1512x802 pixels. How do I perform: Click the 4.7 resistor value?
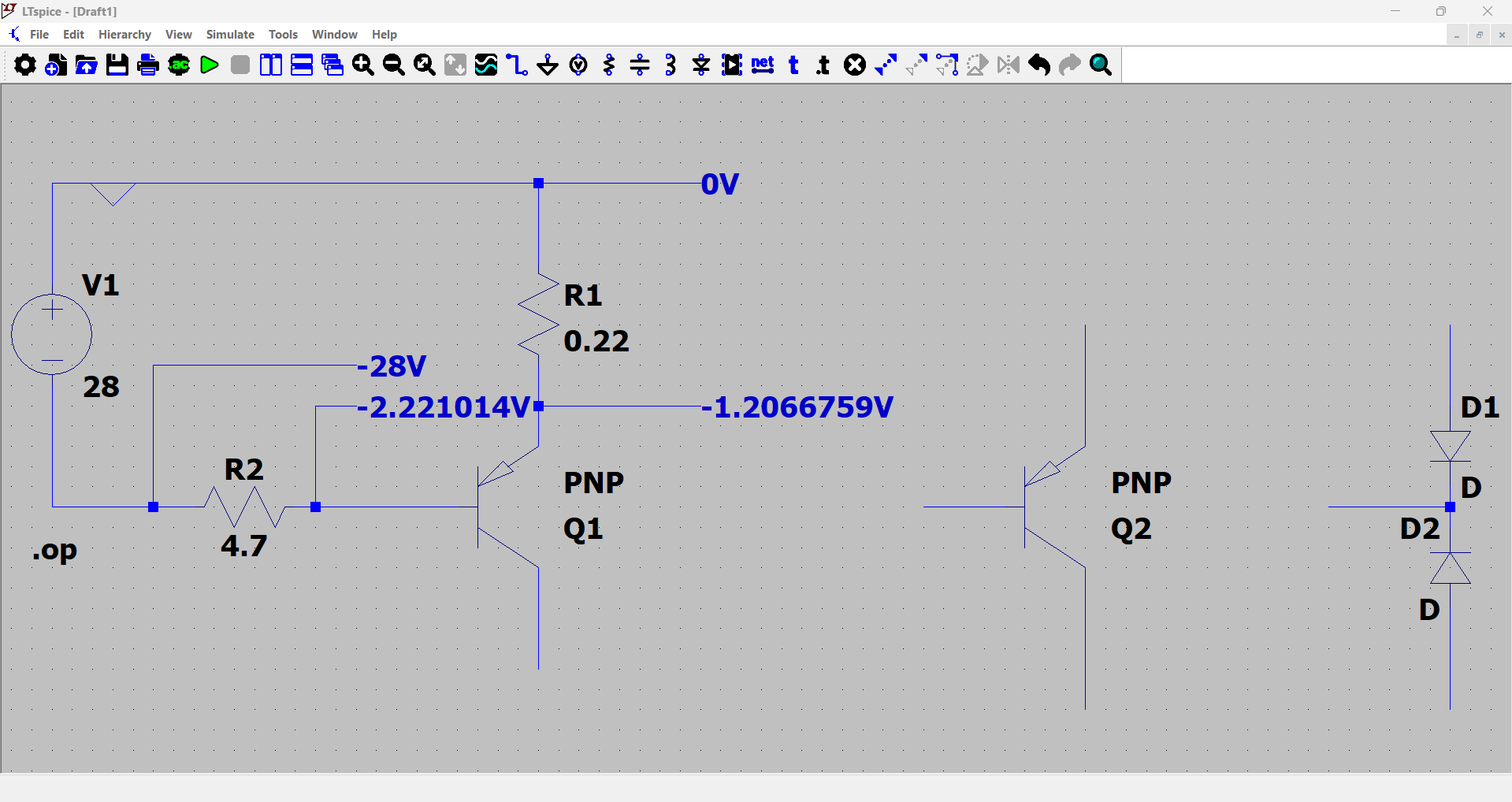tap(244, 546)
